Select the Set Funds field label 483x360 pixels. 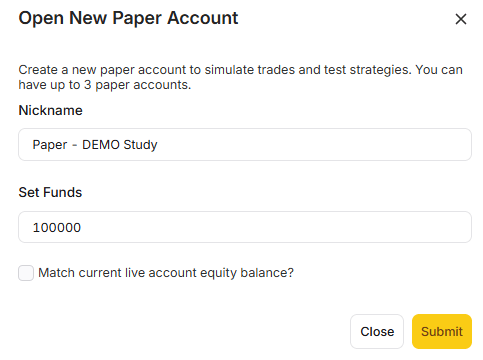point(50,192)
